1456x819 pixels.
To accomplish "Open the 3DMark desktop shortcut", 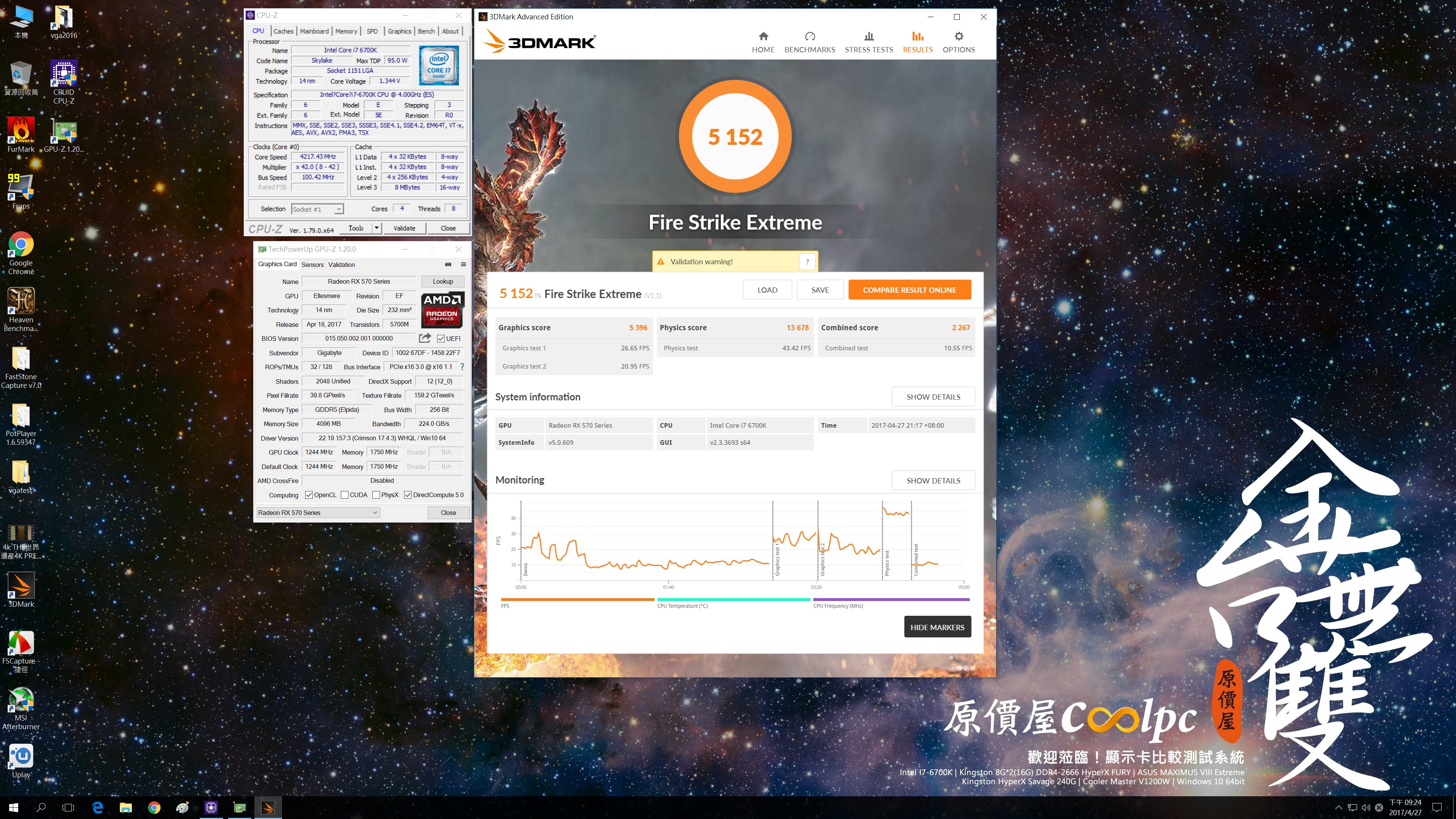I will 21,590.
